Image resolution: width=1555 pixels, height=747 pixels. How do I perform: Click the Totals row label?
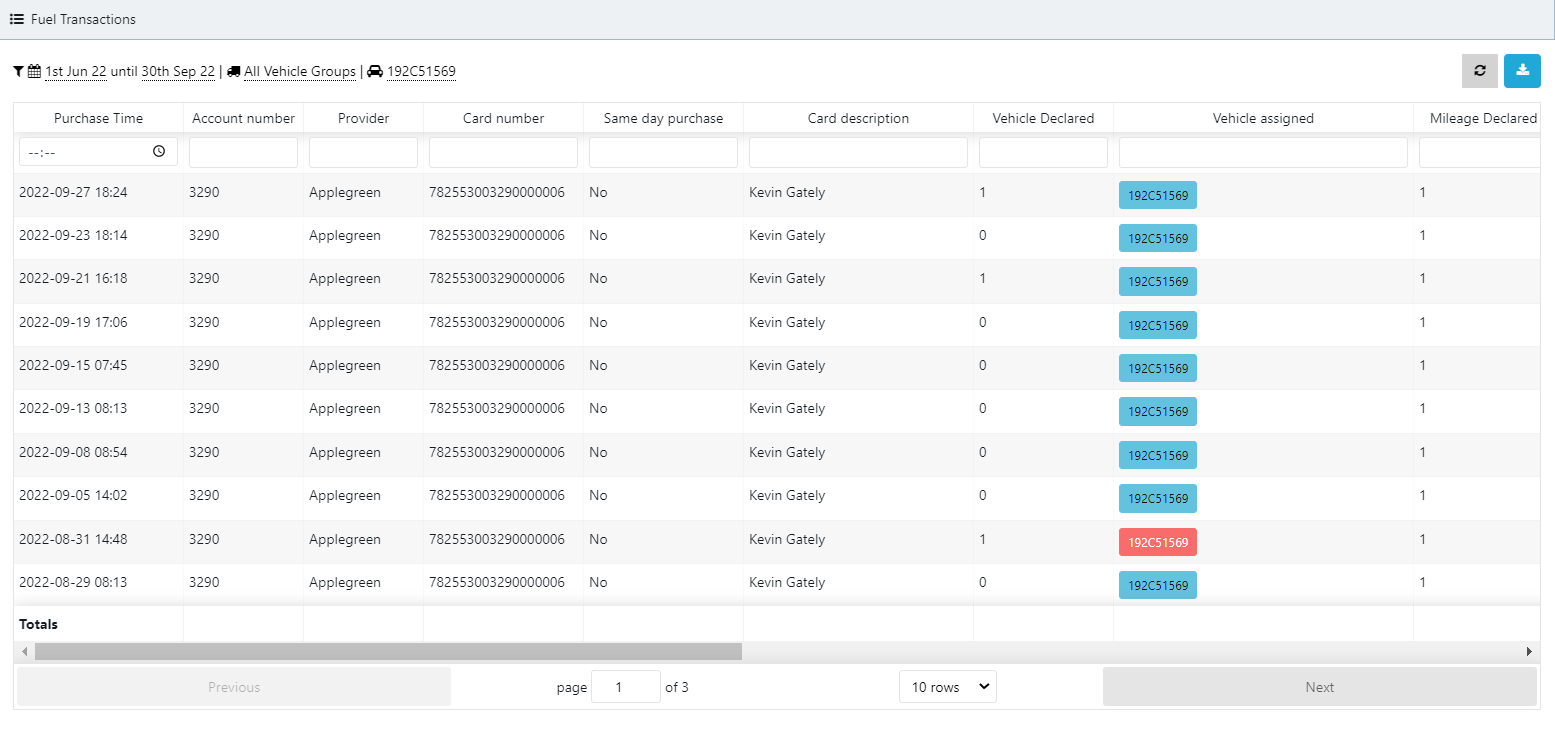(x=38, y=624)
